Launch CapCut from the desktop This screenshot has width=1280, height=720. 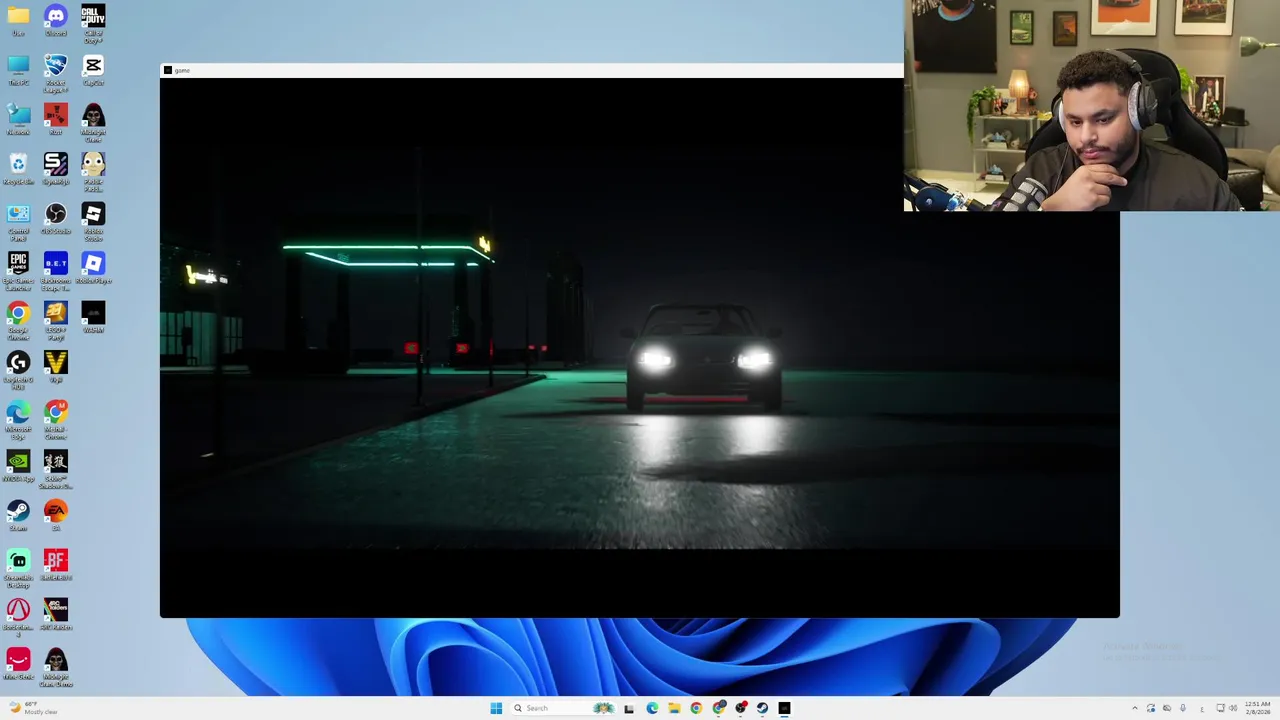pyautogui.click(x=93, y=70)
